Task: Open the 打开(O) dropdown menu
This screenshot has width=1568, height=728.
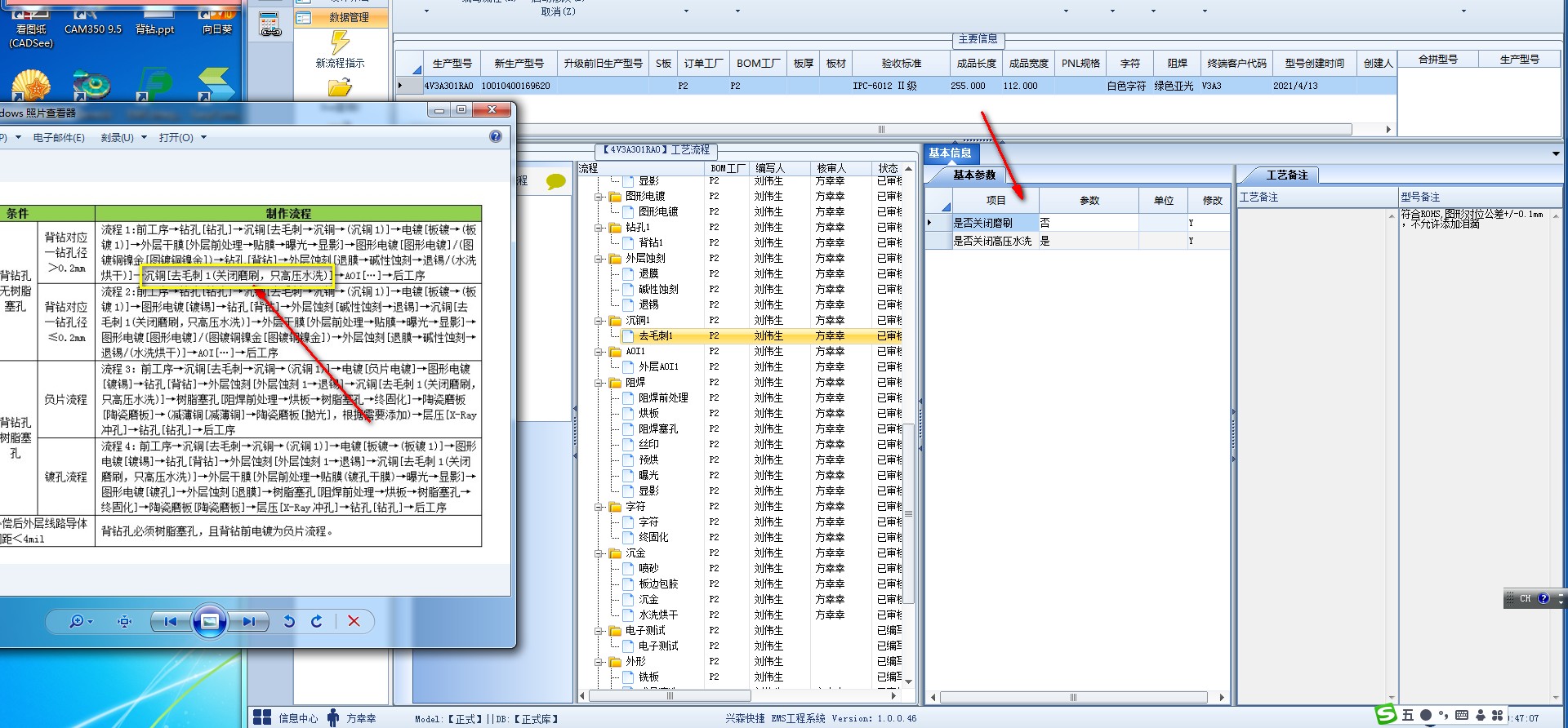Action: [x=182, y=137]
